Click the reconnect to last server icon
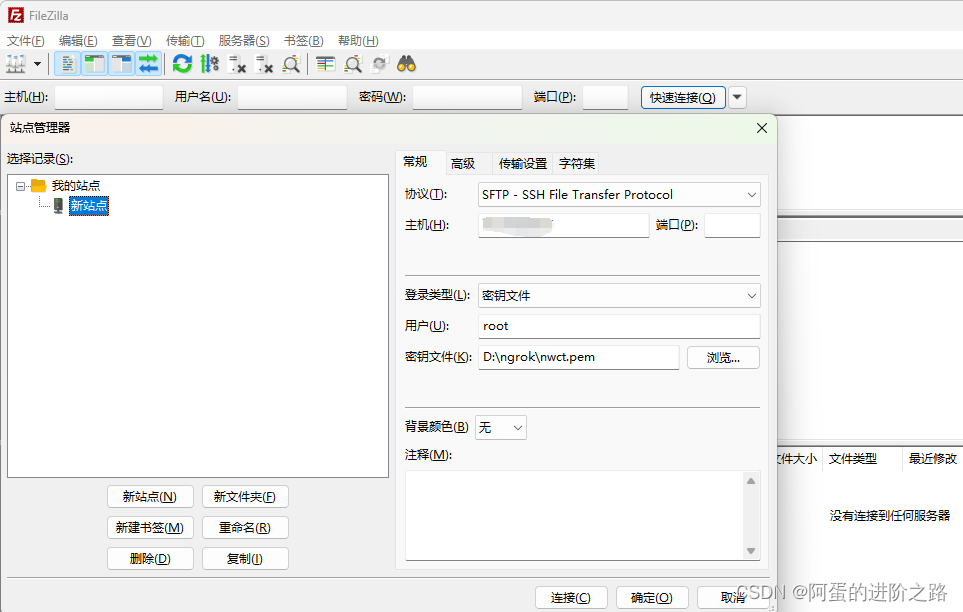The image size is (963, 612). [291, 64]
